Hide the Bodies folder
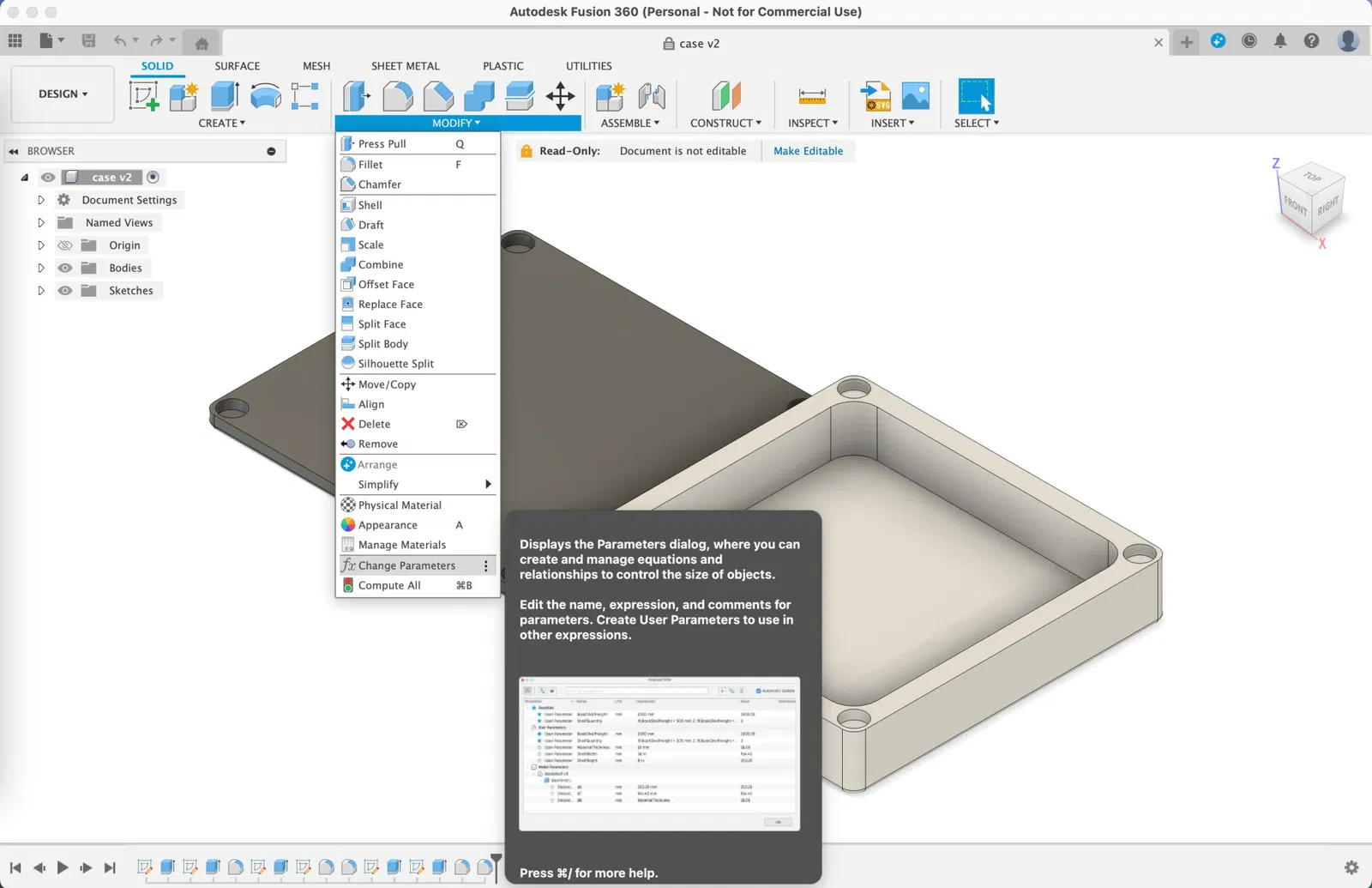 (65, 268)
